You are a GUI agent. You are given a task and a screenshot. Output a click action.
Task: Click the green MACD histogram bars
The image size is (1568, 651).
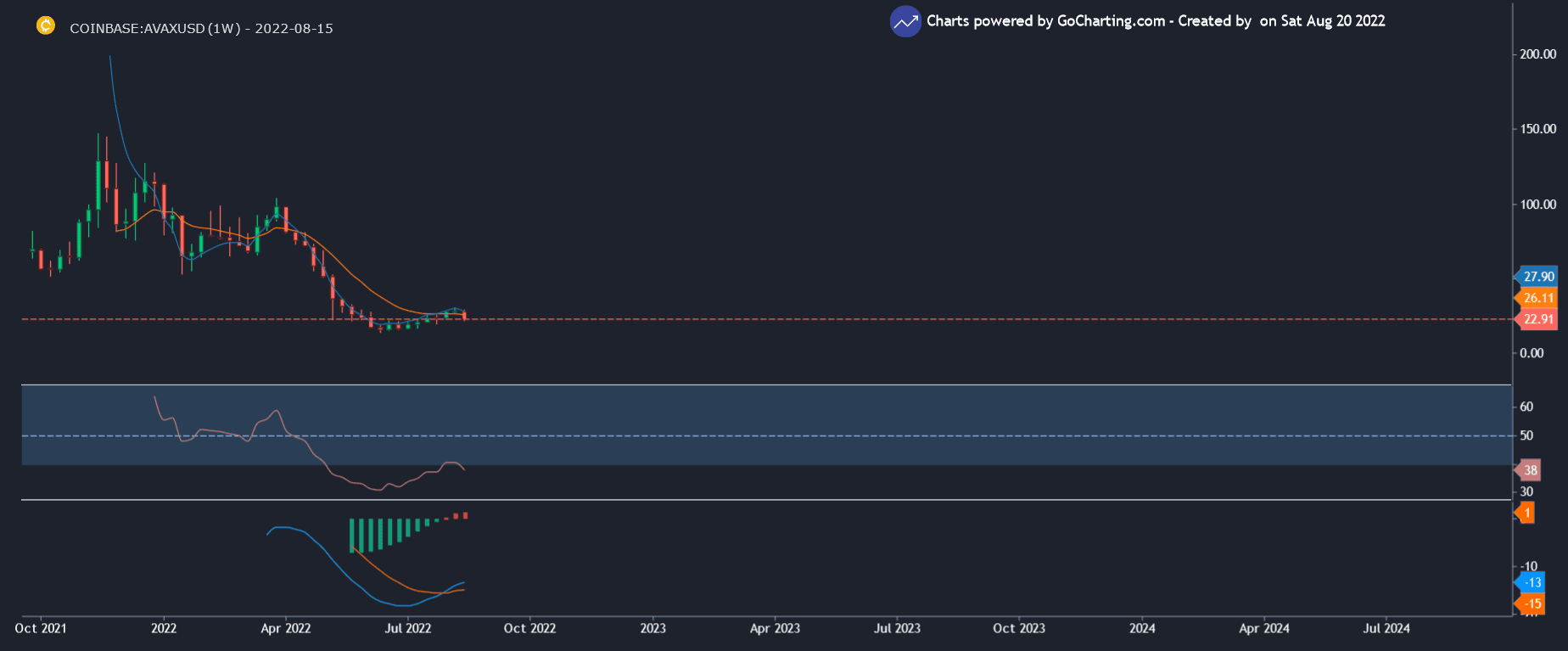[x=382, y=535]
